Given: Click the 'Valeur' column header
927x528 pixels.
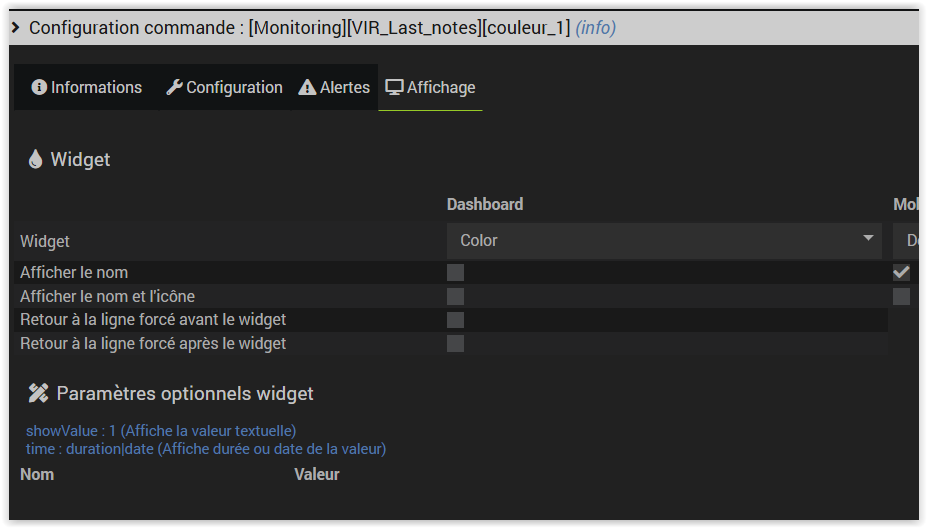Looking at the screenshot, I should (x=317, y=474).
